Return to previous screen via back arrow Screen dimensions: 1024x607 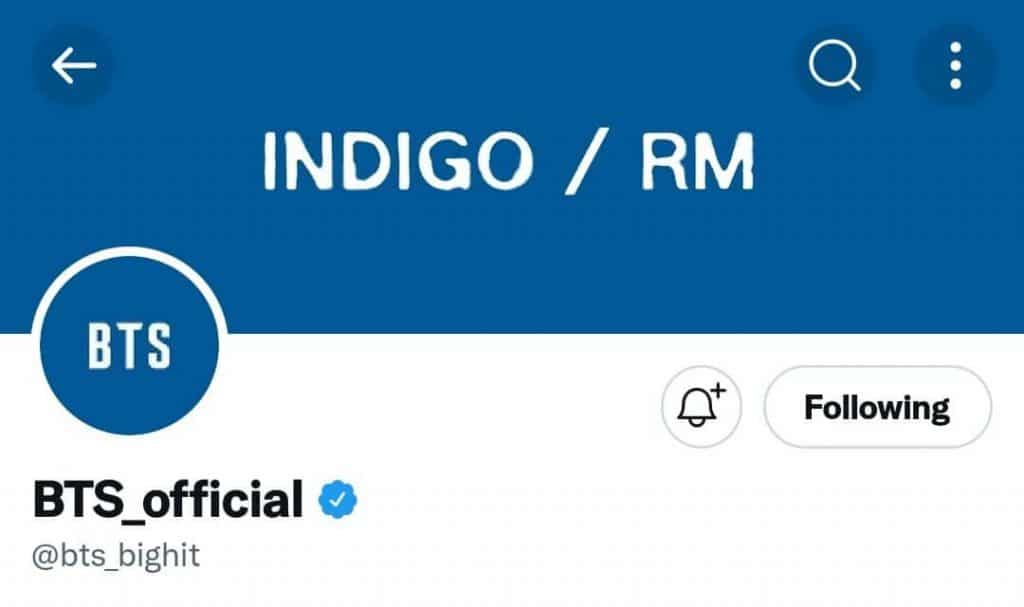[x=73, y=65]
